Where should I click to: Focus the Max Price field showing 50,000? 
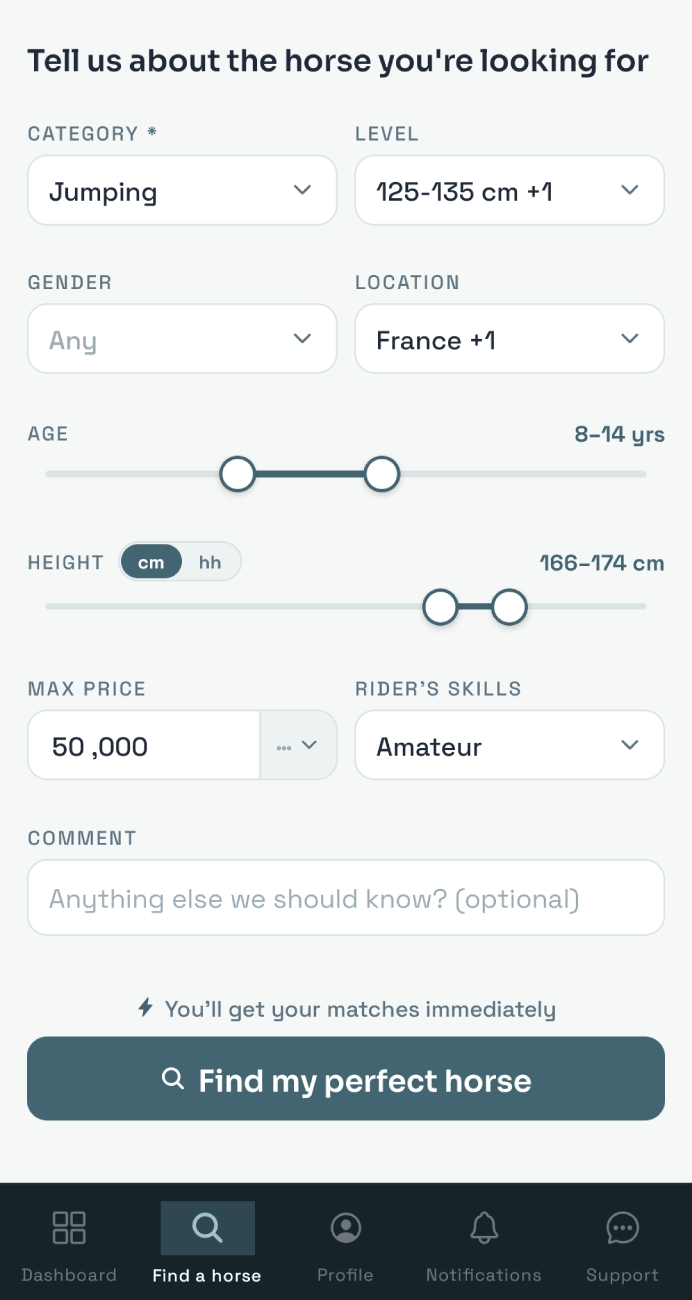(x=144, y=745)
